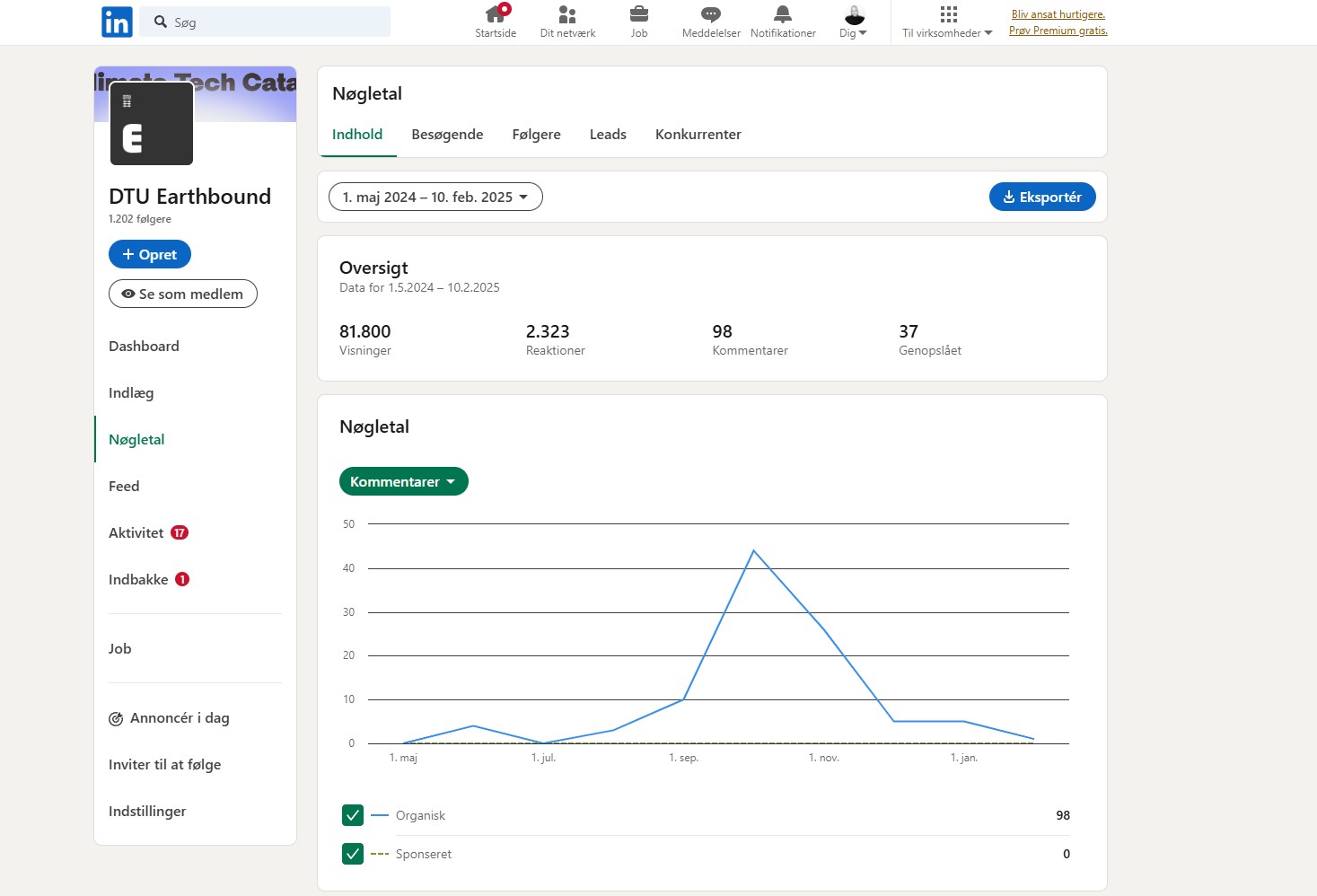This screenshot has height=896, width=1317.
Task: Click into the Søg search field
Action: click(267, 22)
